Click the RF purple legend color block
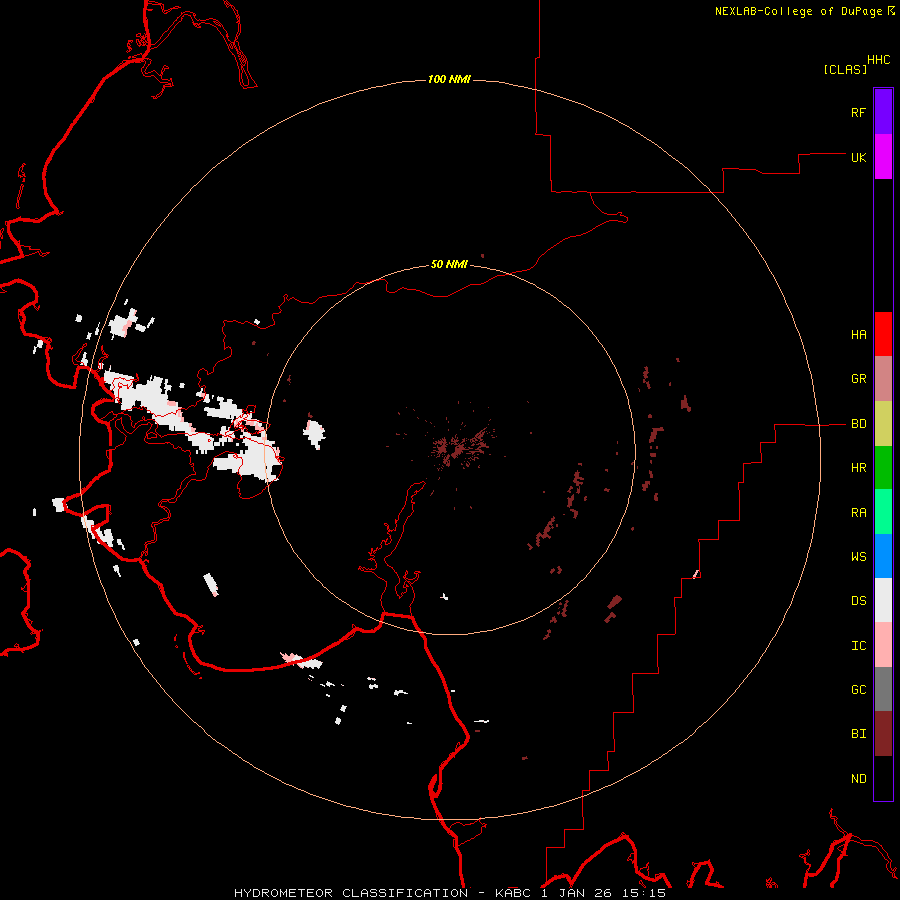 [x=883, y=112]
